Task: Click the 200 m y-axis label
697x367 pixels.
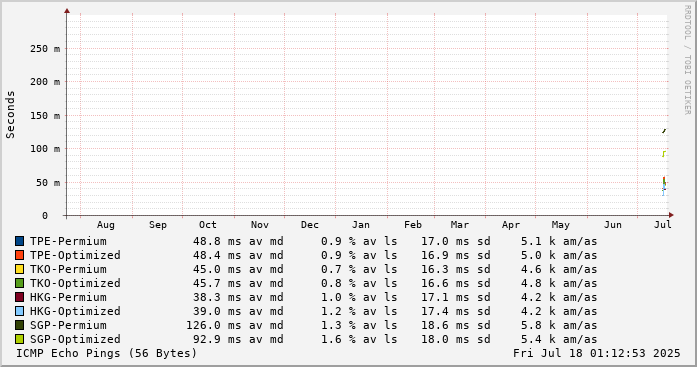Action: pyautogui.click(x=45, y=82)
